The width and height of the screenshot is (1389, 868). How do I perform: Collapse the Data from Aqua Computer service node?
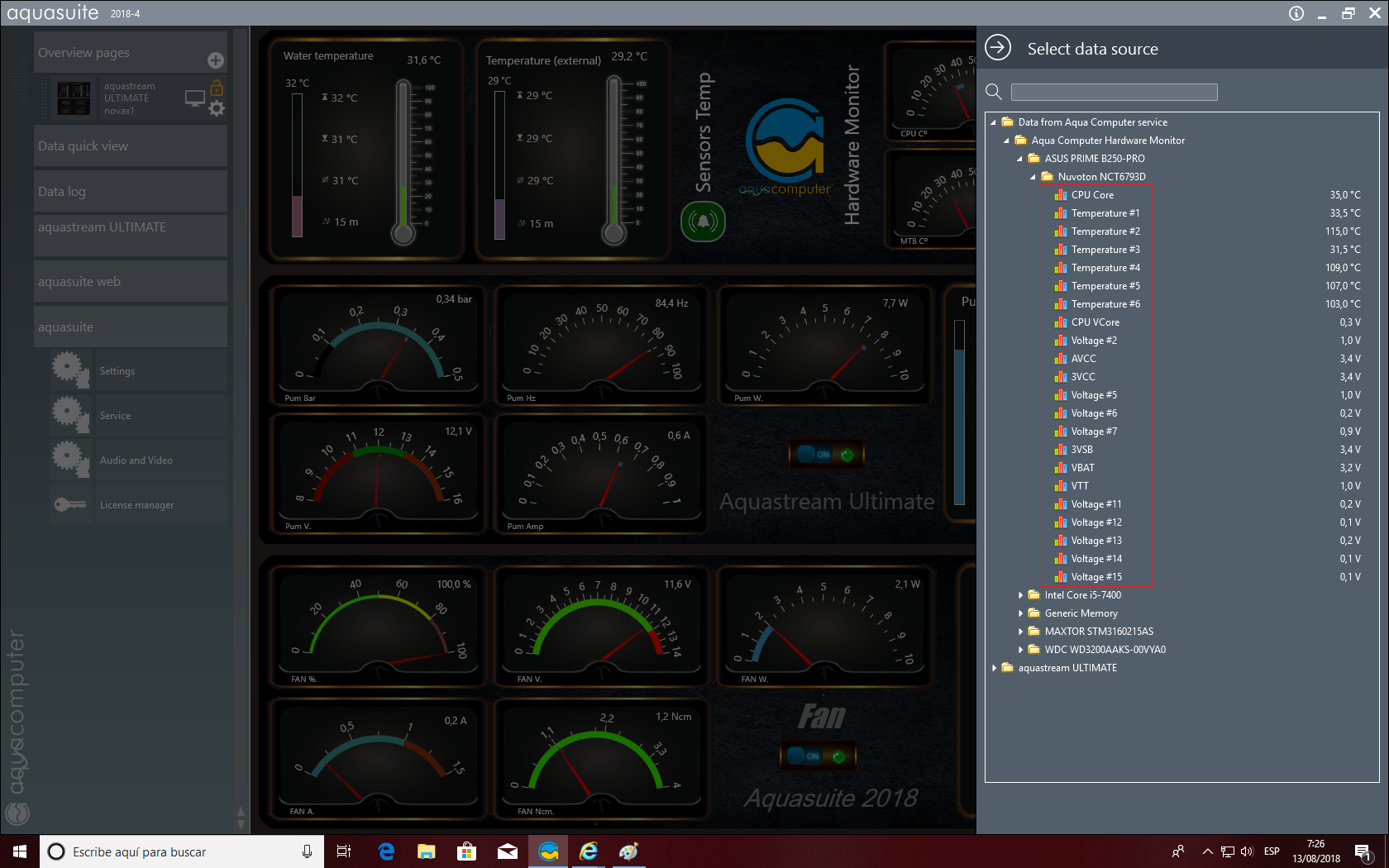pos(993,122)
